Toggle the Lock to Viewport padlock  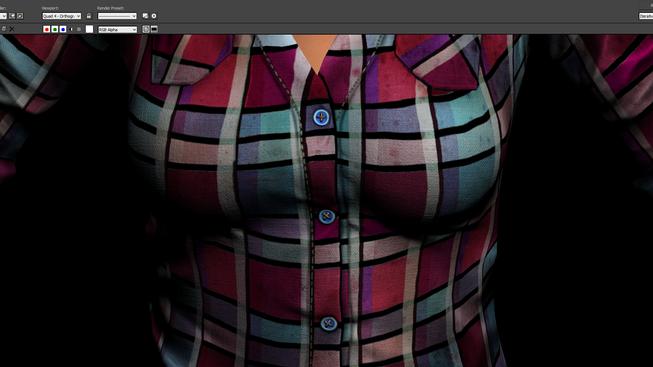click(x=89, y=16)
